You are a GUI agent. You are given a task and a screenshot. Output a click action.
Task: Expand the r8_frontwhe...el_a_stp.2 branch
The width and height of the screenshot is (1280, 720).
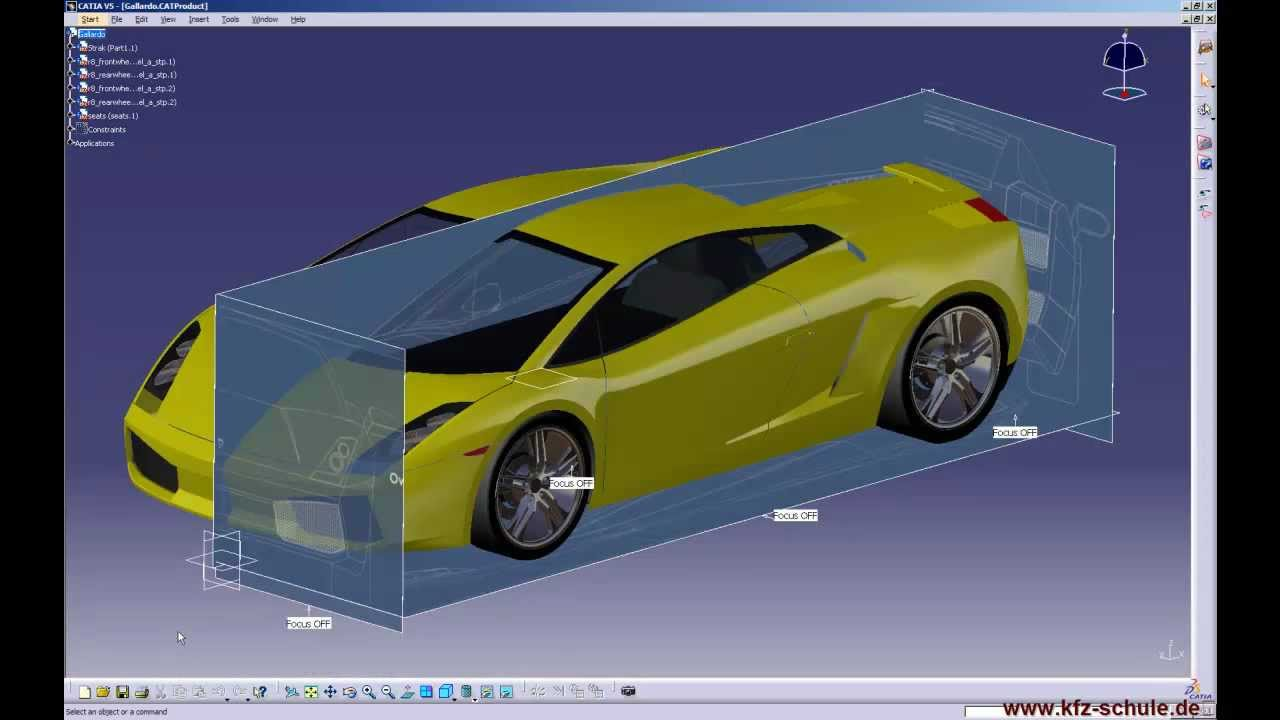(71, 88)
